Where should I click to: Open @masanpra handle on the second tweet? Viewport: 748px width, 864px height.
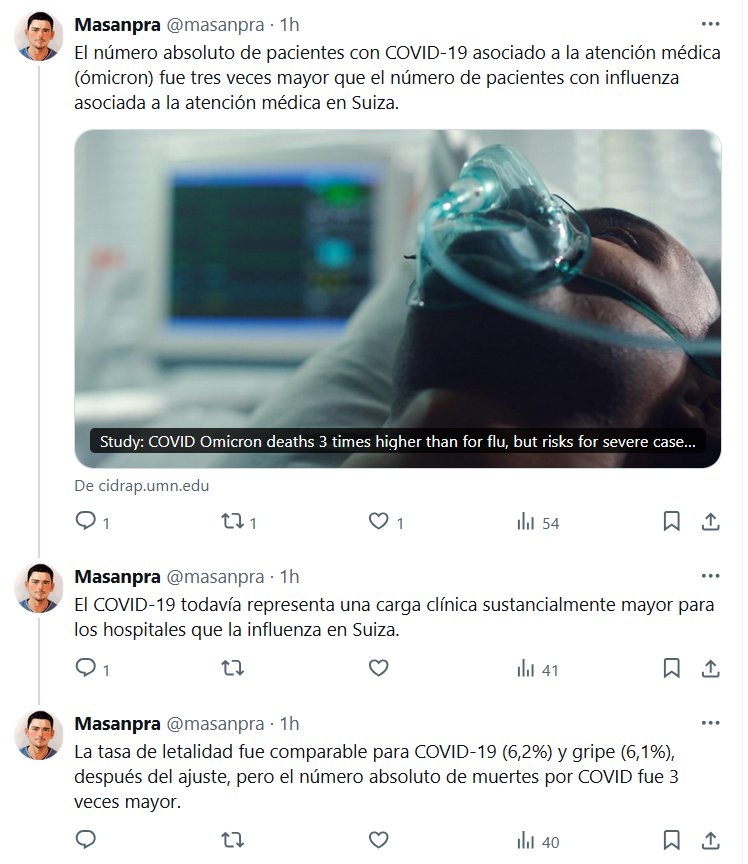(215, 577)
